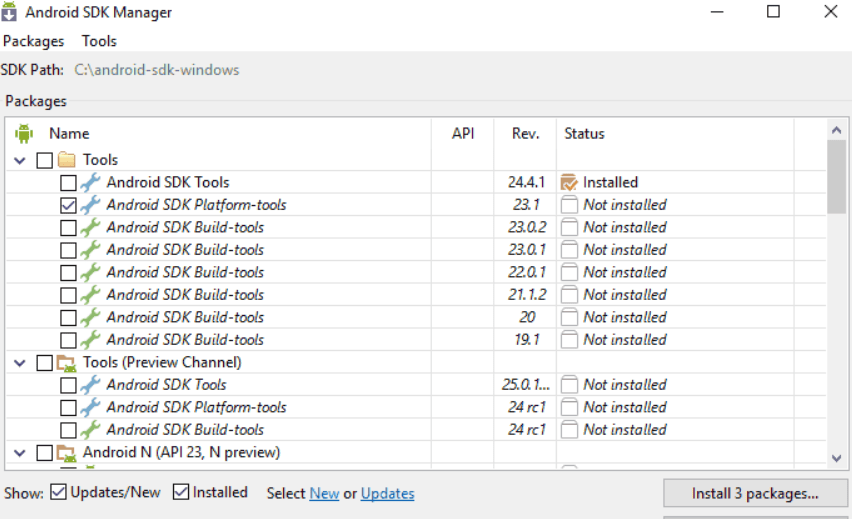Collapse the Tools tree group

(x=21, y=160)
